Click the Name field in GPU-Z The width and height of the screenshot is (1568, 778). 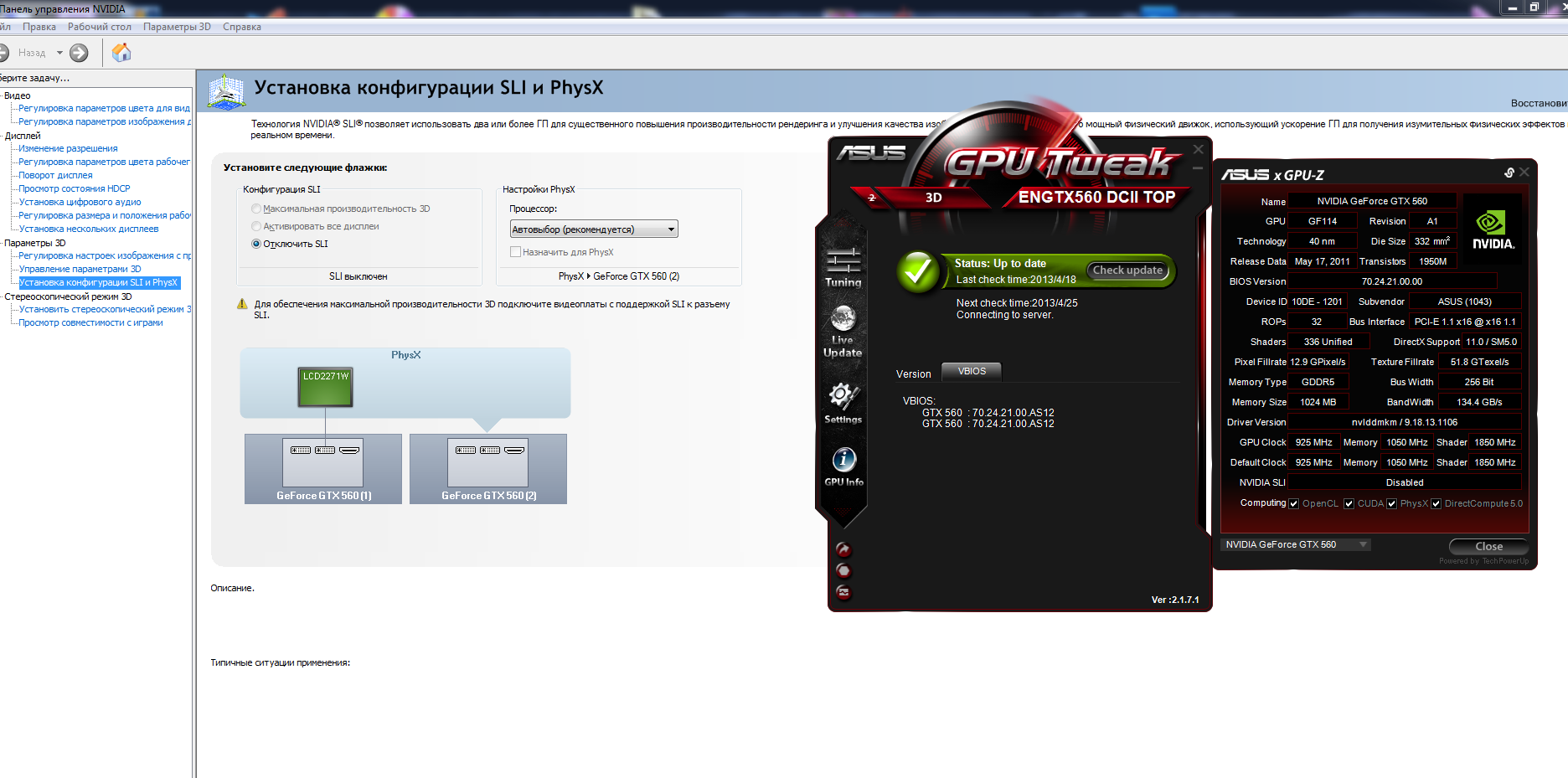[x=1372, y=201]
